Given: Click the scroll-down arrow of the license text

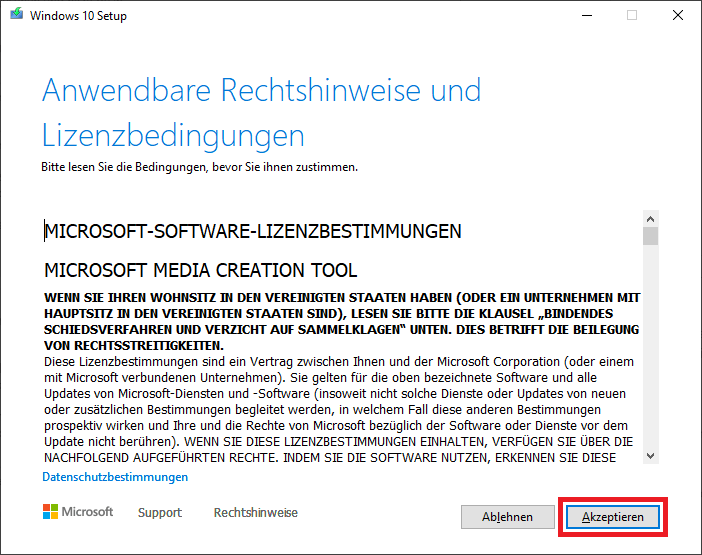Looking at the screenshot, I should coord(651,456).
